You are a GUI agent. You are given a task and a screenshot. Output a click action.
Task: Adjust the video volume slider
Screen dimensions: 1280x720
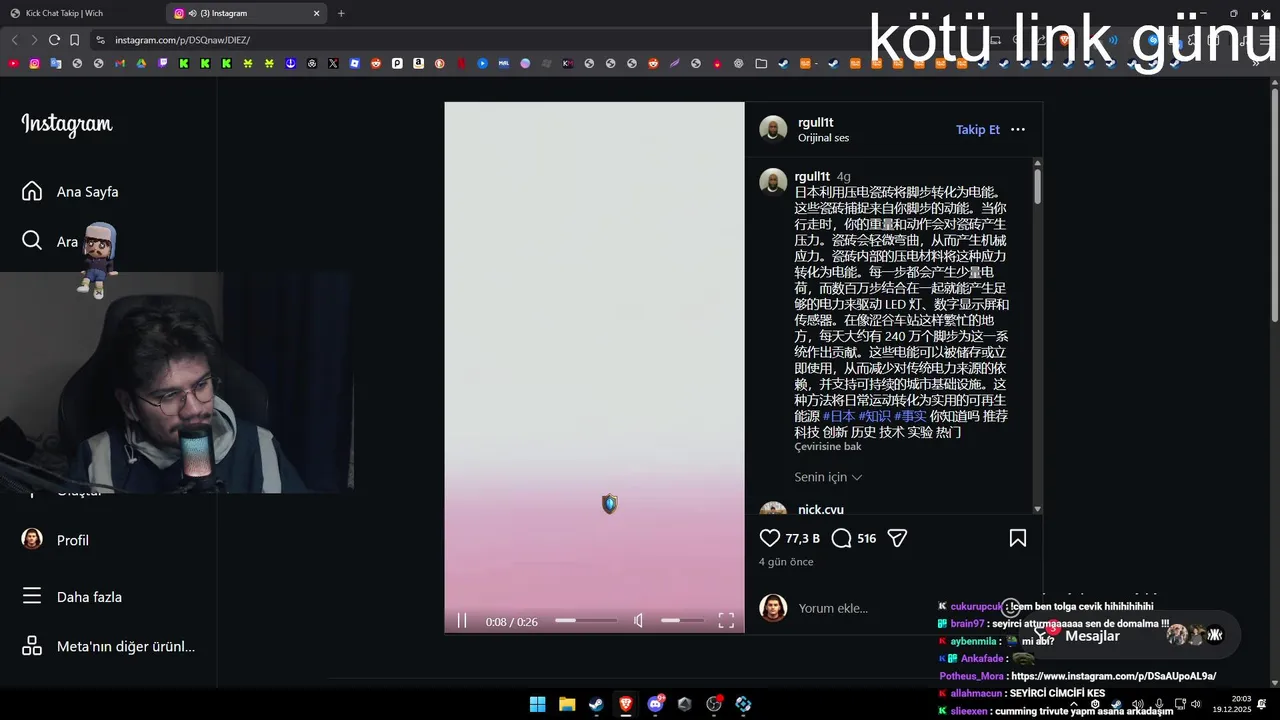pyautogui.click(x=683, y=621)
